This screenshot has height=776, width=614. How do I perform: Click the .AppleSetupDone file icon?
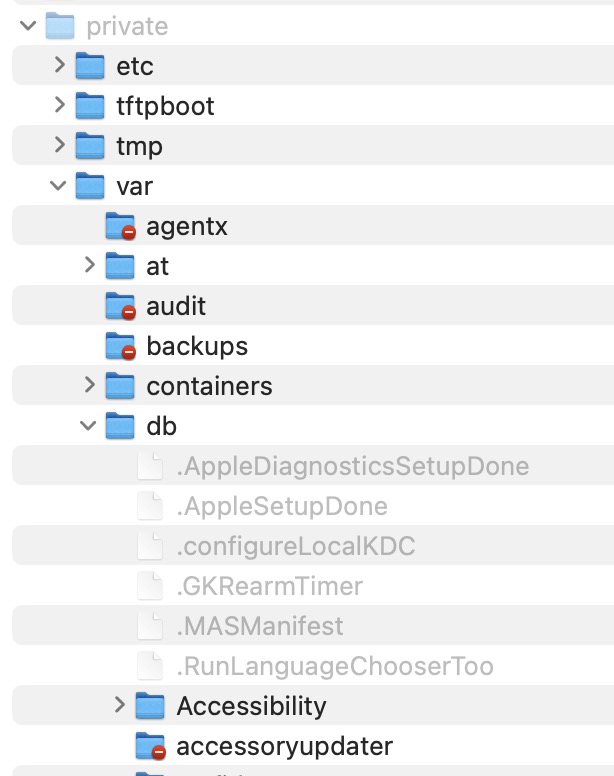(x=149, y=506)
